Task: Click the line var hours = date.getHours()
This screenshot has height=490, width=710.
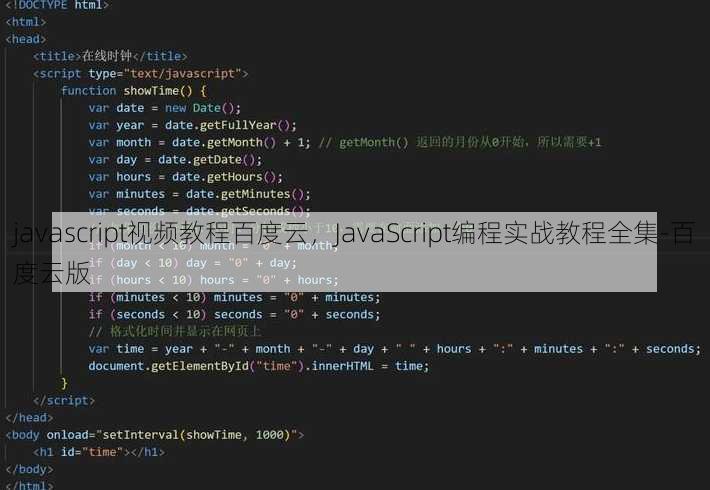Action: pos(185,177)
